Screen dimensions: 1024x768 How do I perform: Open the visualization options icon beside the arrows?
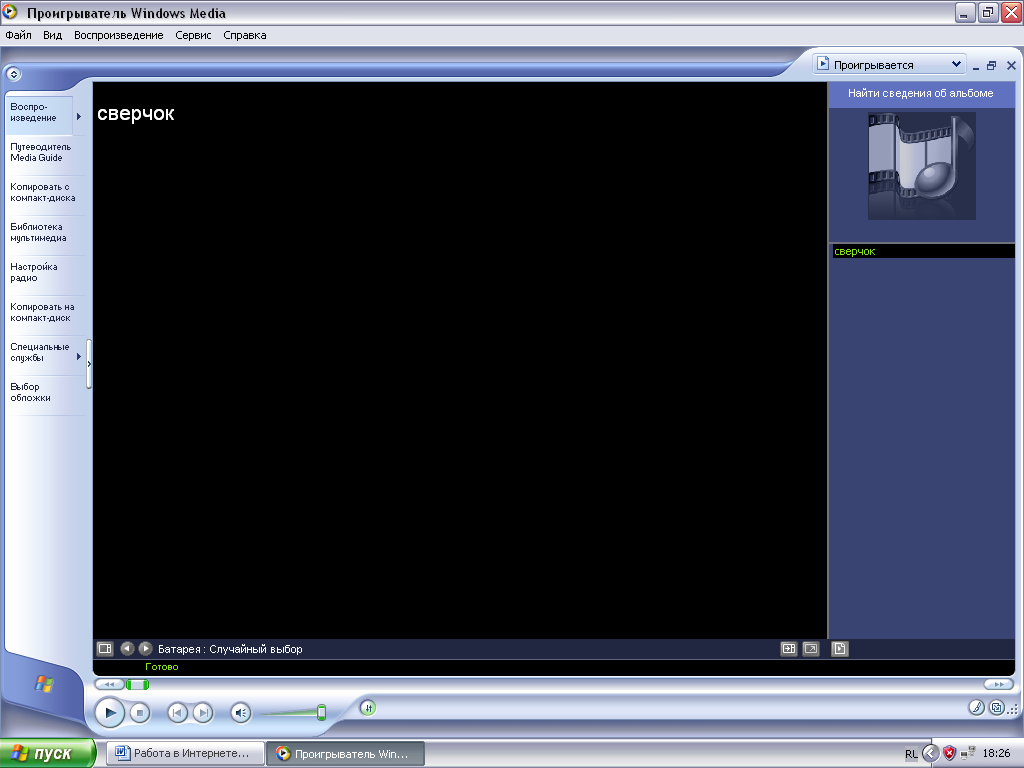coord(104,648)
